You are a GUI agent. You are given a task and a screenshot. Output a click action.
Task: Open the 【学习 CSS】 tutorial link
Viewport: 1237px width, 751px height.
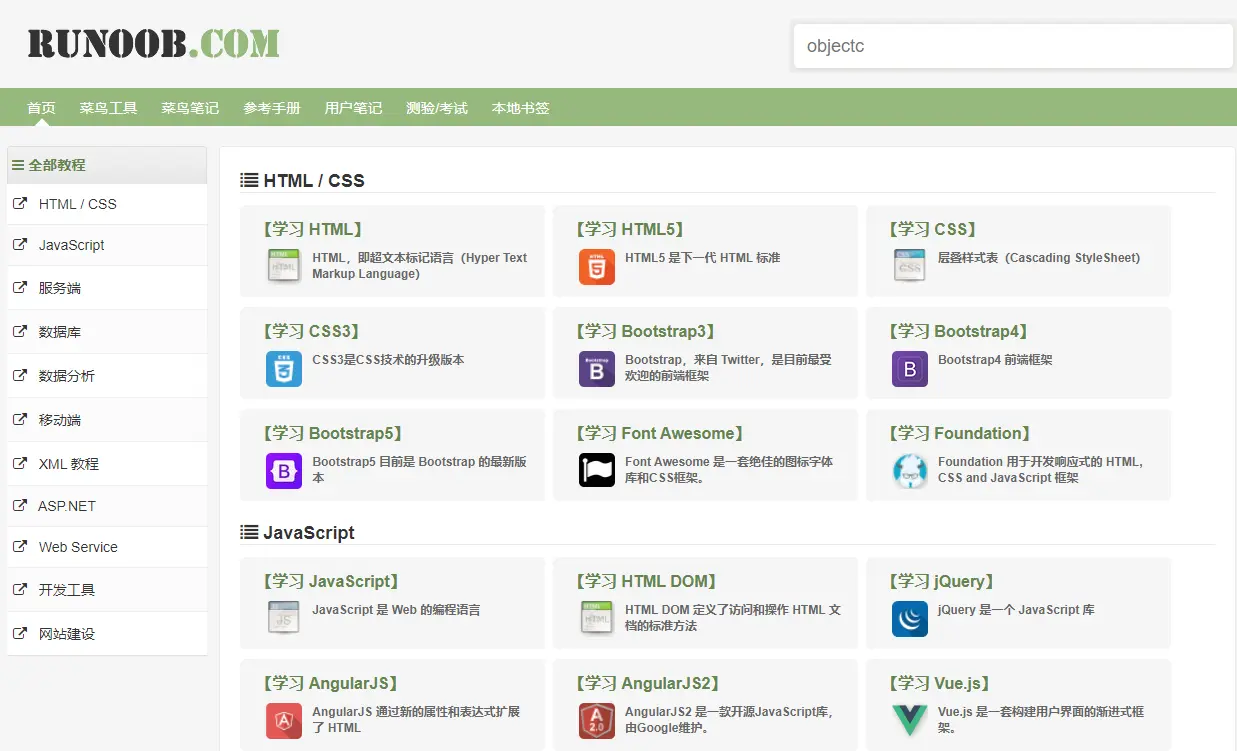[932, 229]
